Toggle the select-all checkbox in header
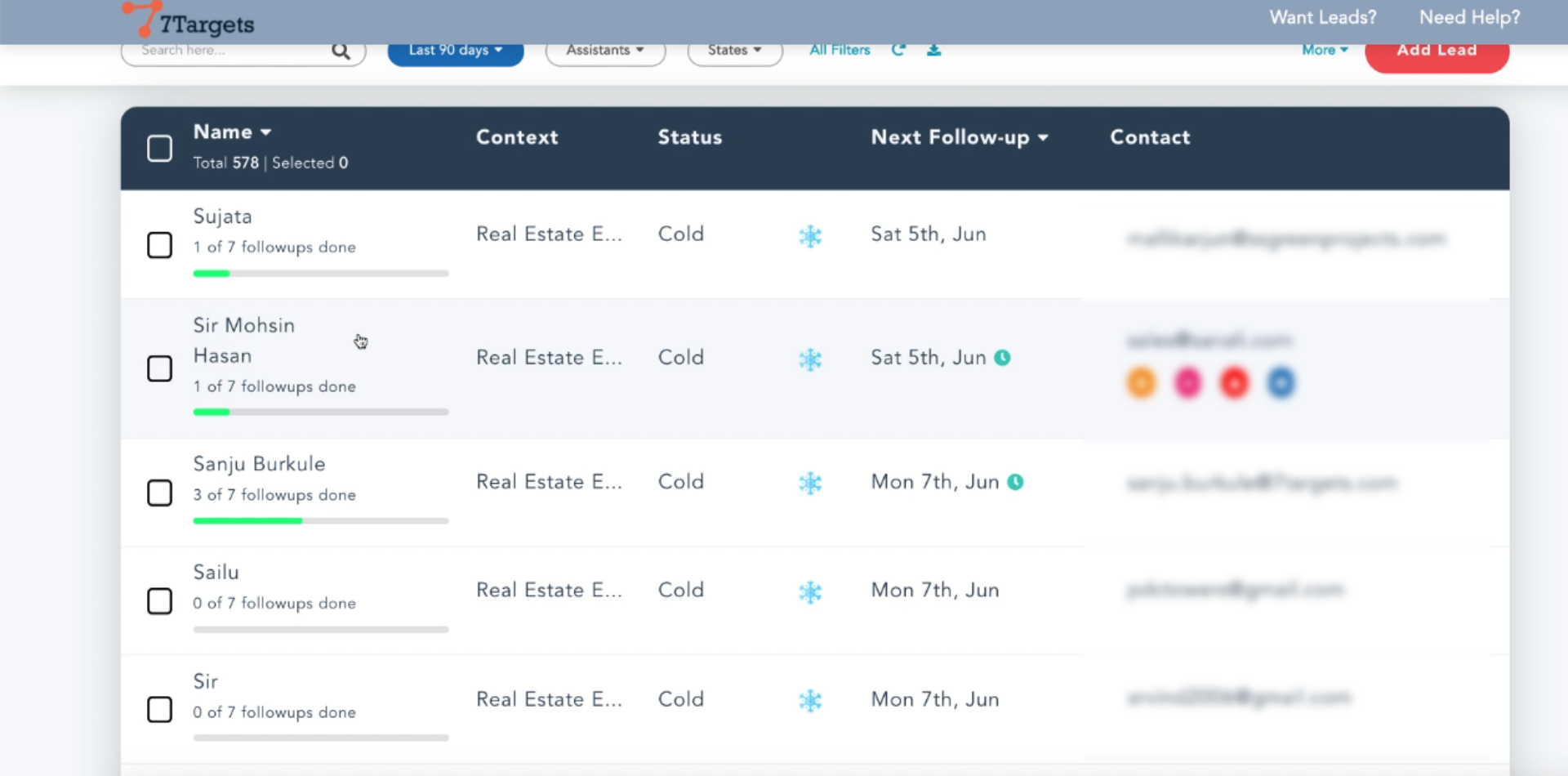The width and height of the screenshot is (1568, 776). (x=159, y=149)
